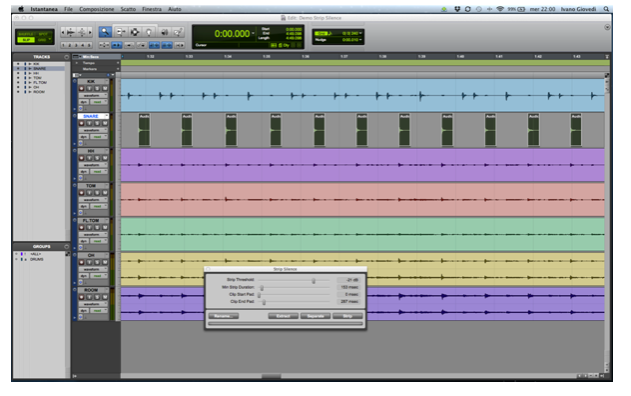Open KIK track view selector waveform dropdown
This screenshot has width=631, height=396.
[93, 95]
